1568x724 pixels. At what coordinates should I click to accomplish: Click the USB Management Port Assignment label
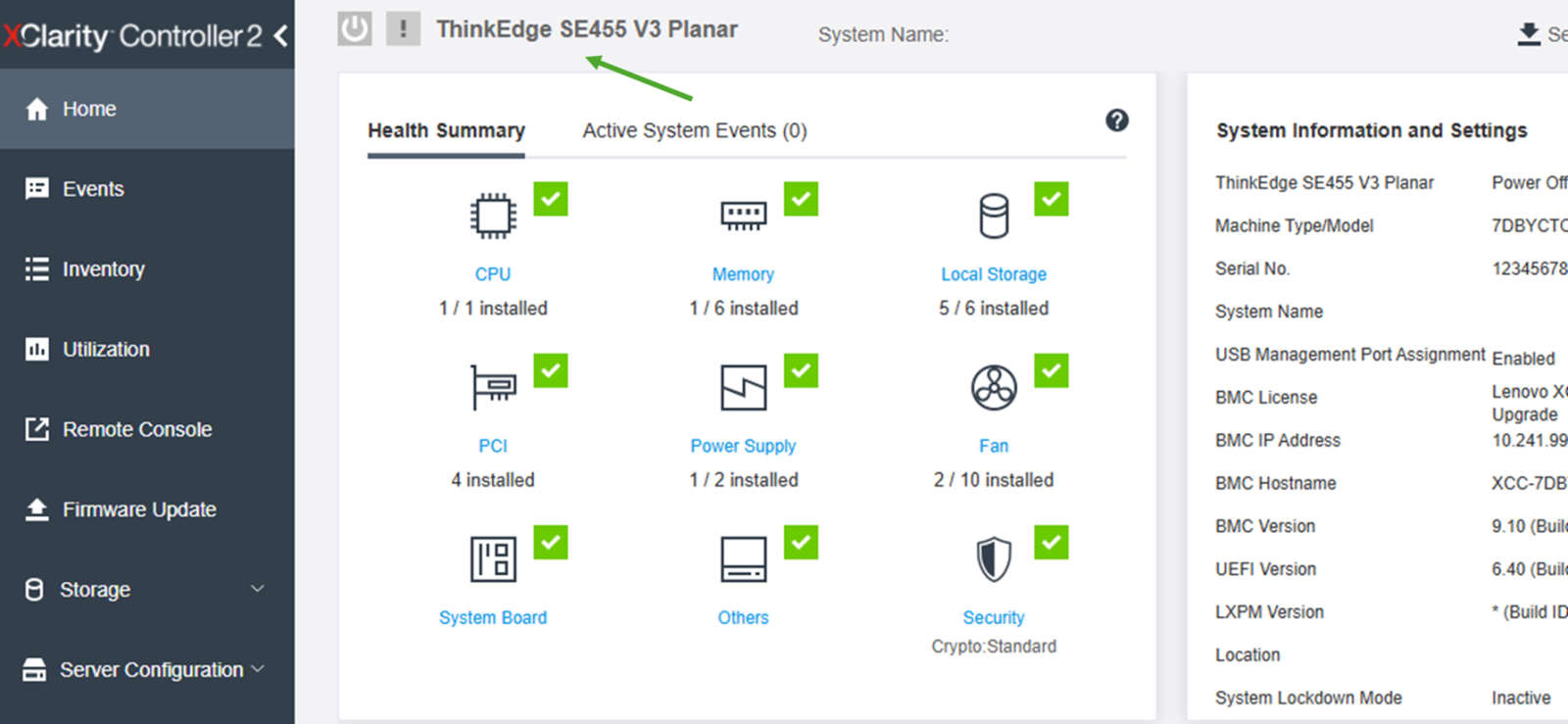point(1350,355)
